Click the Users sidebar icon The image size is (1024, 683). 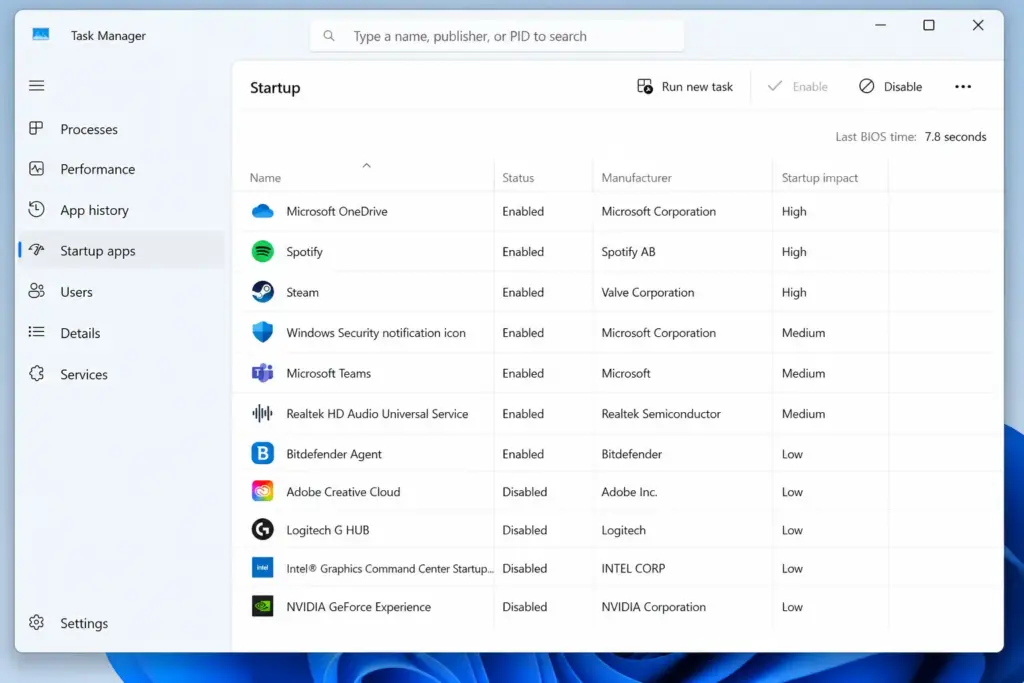click(x=37, y=291)
